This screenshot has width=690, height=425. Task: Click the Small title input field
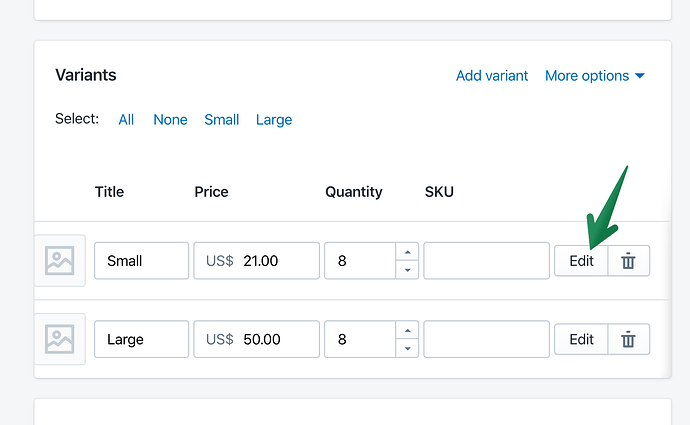141,261
